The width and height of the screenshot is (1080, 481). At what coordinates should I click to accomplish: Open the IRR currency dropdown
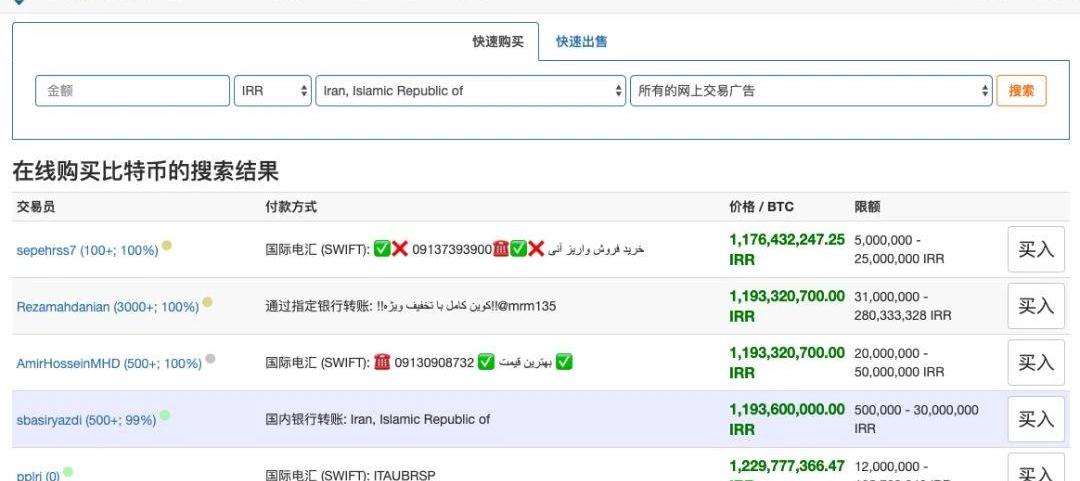(274, 91)
